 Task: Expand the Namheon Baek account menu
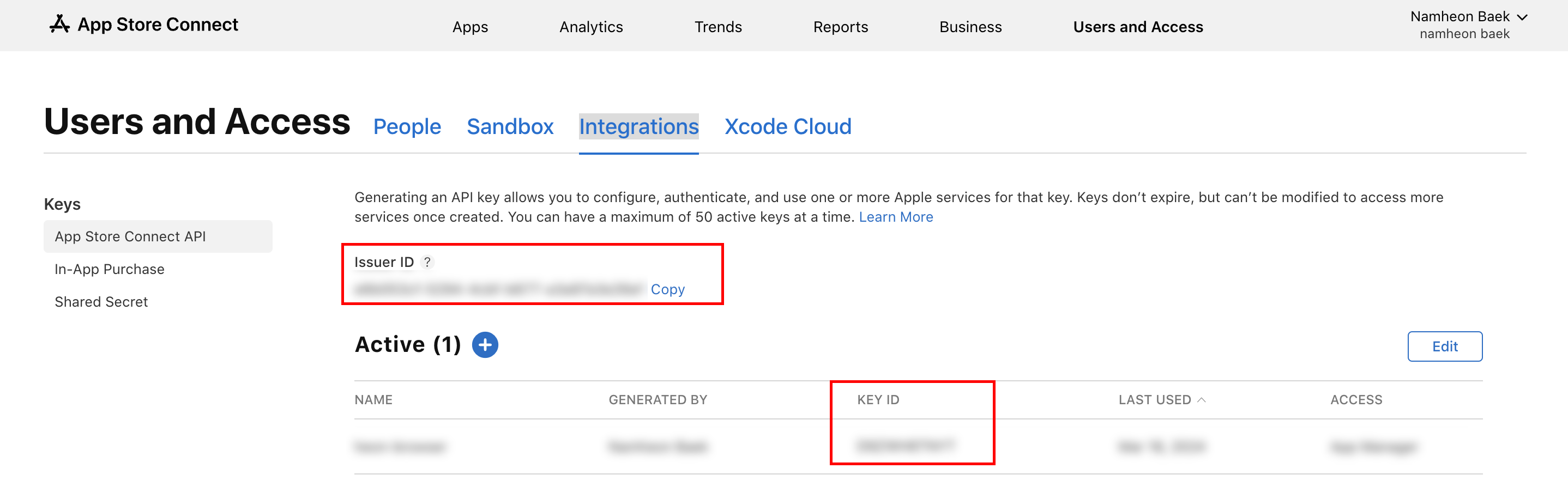point(1468,25)
